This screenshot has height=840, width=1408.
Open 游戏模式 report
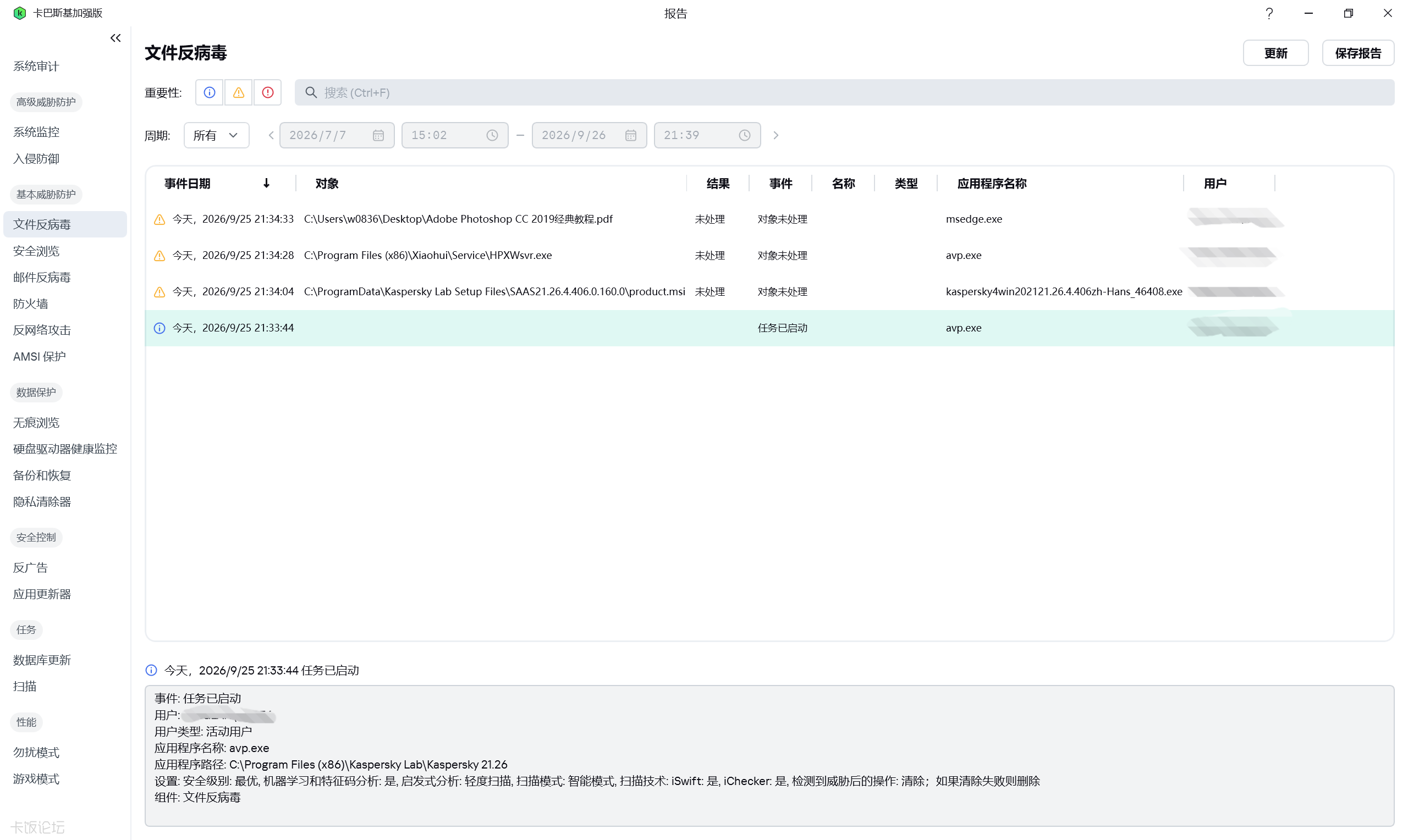36,779
